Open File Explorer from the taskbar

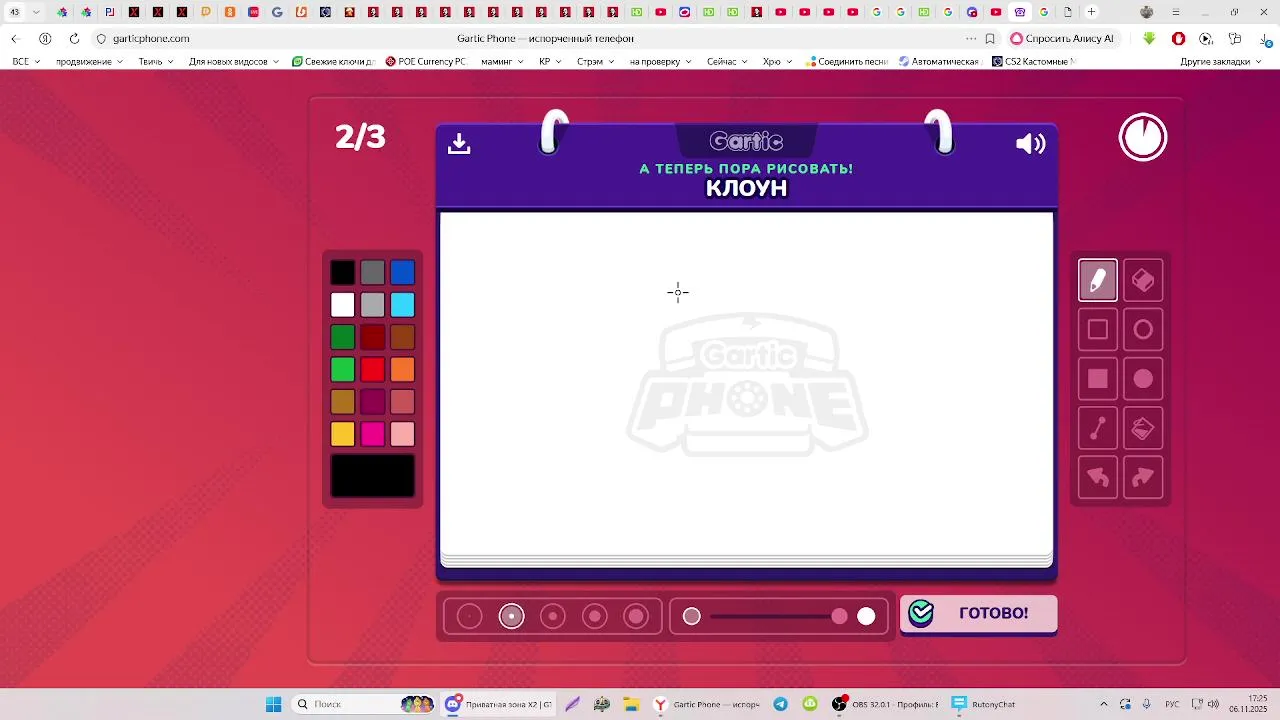[631, 704]
